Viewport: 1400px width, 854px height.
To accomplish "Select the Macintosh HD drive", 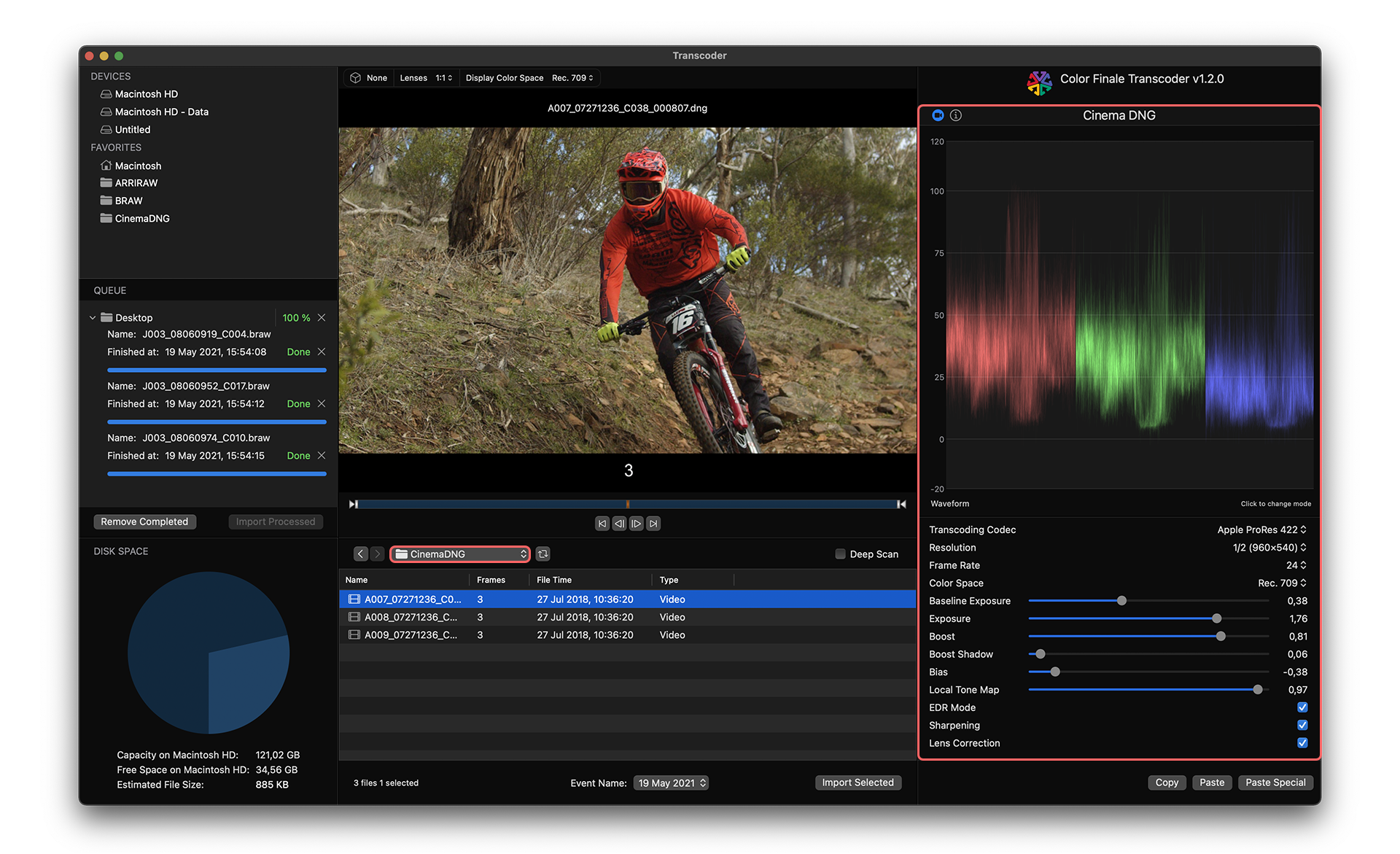I will pos(139,94).
